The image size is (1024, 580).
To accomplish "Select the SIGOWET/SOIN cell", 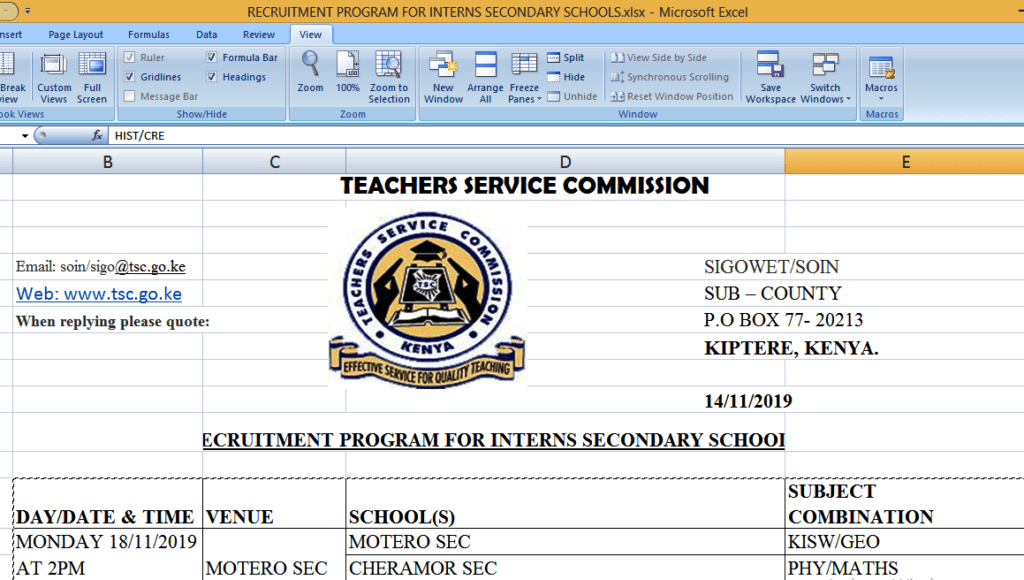I will click(771, 266).
